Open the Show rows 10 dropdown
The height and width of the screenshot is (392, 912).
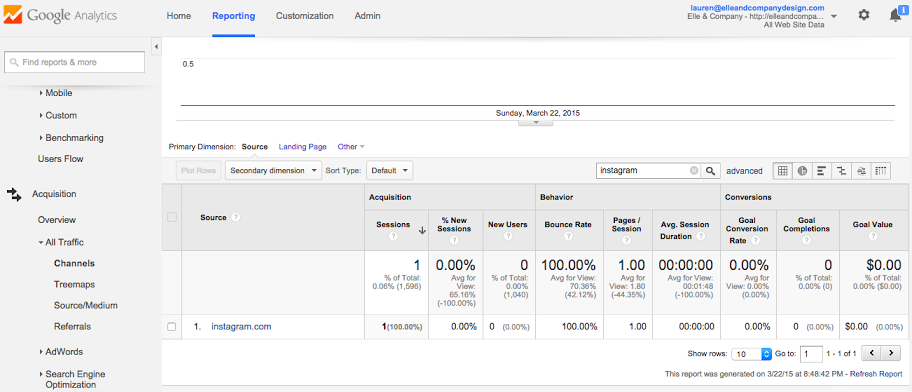pyautogui.click(x=751, y=354)
